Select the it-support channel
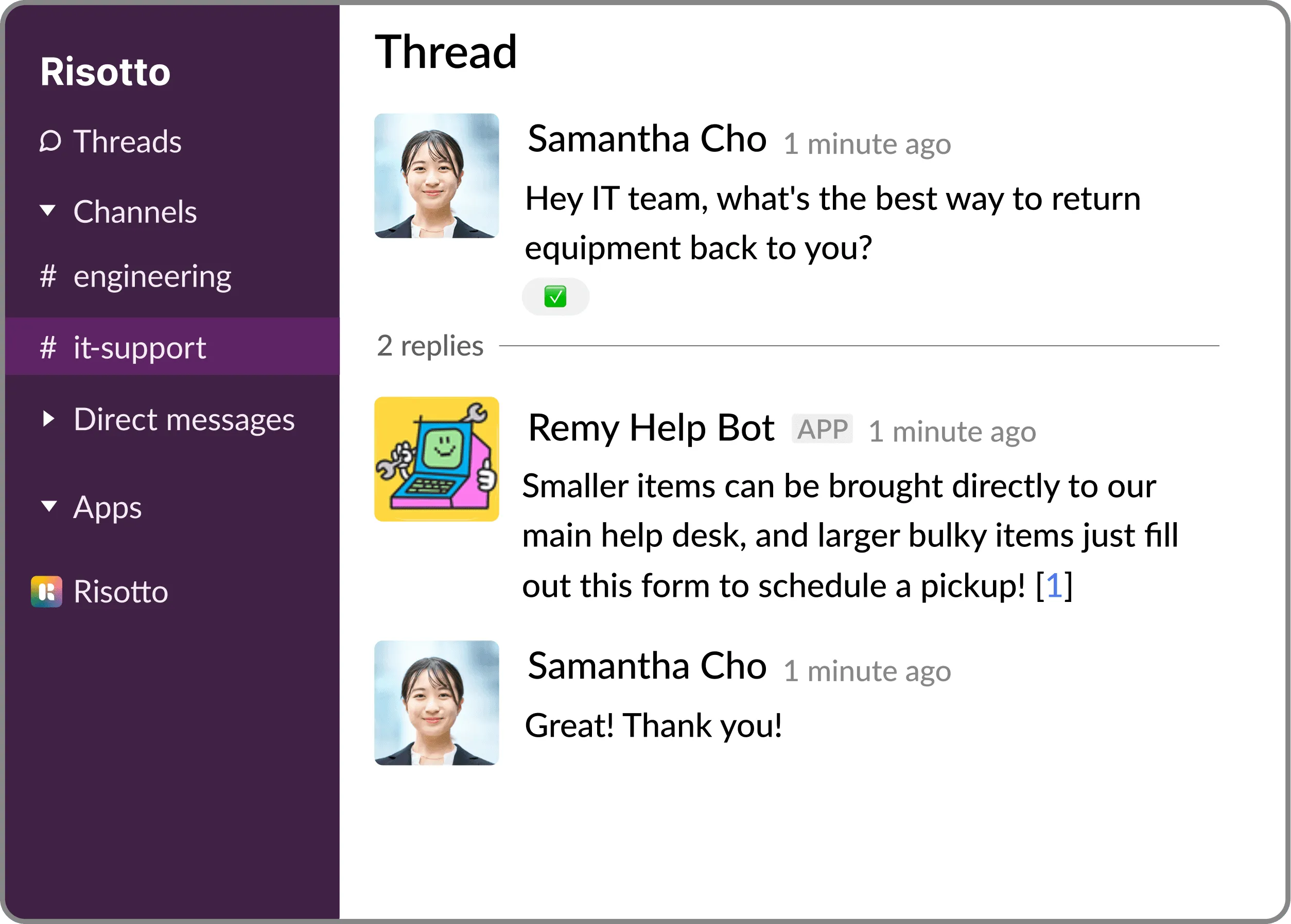The height and width of the screenshot is (924, 1291). click(139, 347)
